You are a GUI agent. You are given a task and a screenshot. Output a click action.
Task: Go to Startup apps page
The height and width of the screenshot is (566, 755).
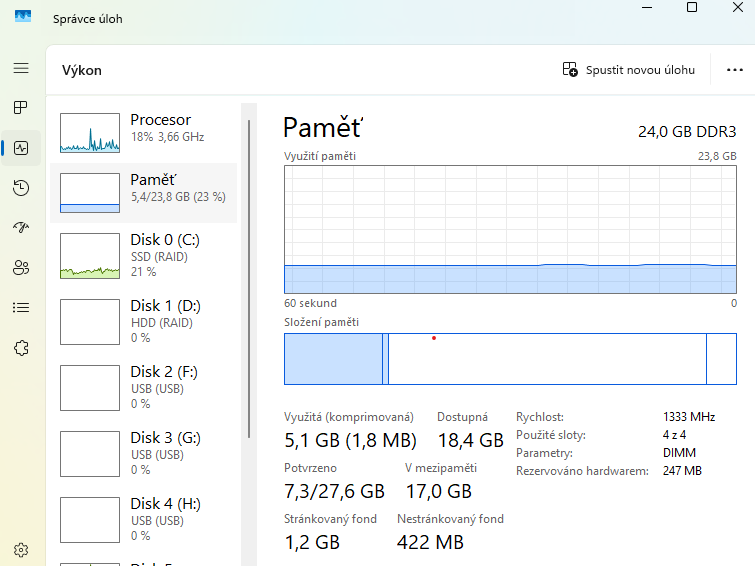[21, 228]
